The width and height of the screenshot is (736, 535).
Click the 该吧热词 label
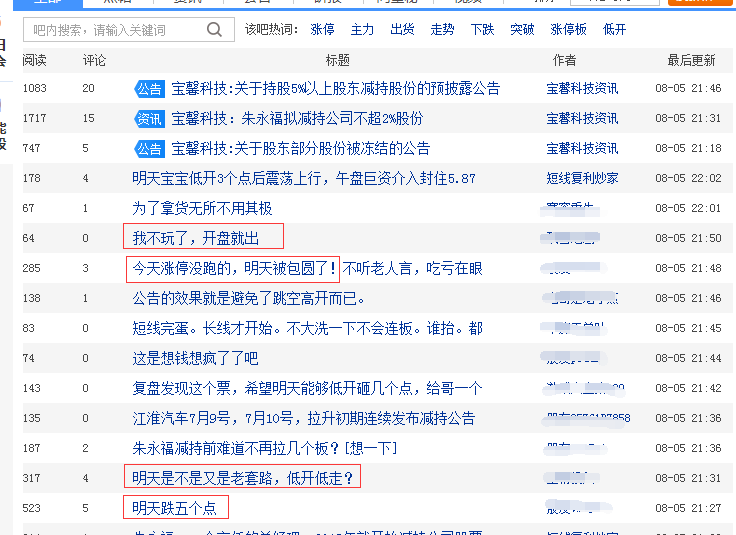(x=271, y=30)
